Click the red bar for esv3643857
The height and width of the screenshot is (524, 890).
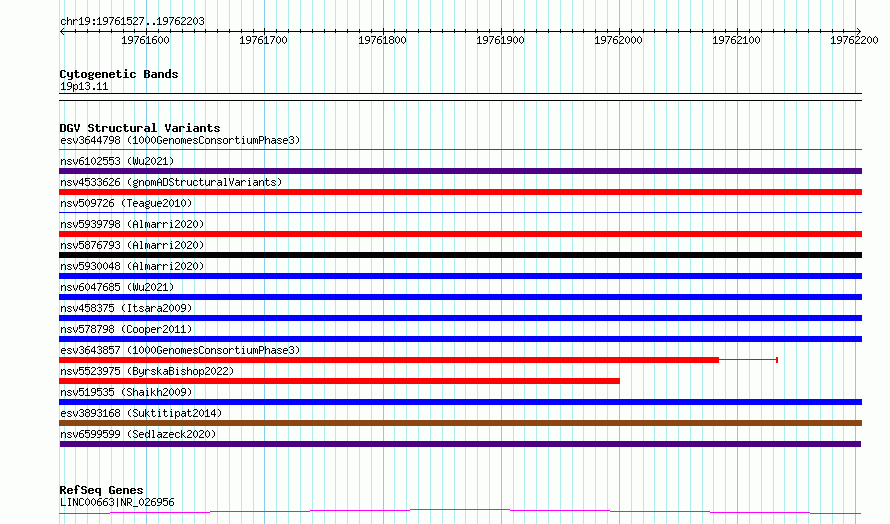point(389,360)
